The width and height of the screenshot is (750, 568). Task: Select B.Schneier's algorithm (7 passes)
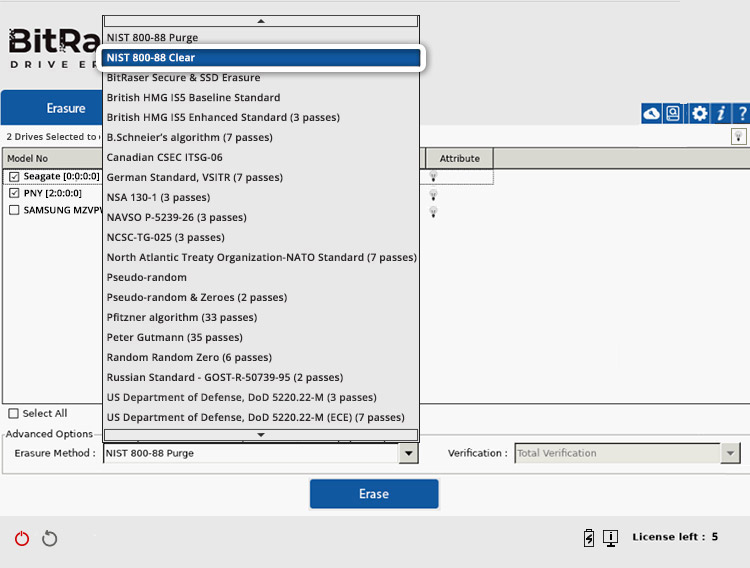coord(261,137)
